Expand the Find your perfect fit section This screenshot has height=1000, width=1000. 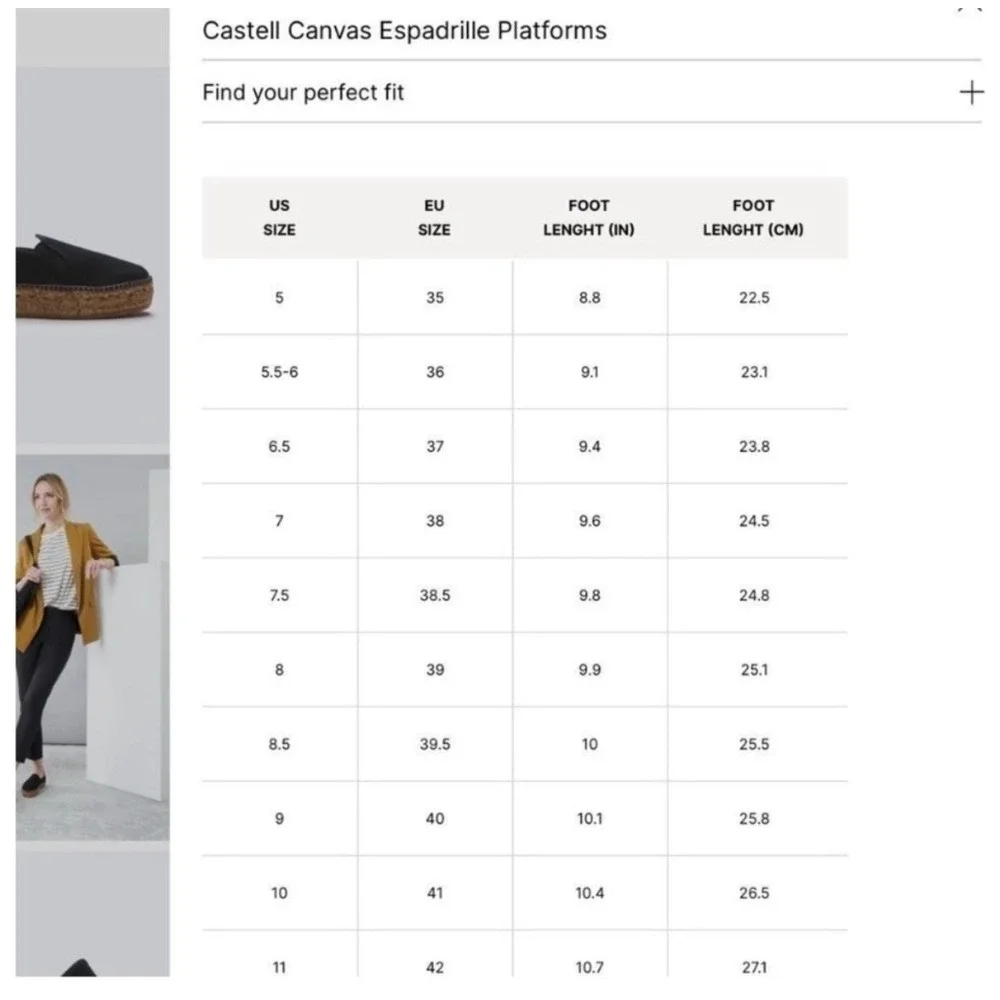[x=591, y=92]
